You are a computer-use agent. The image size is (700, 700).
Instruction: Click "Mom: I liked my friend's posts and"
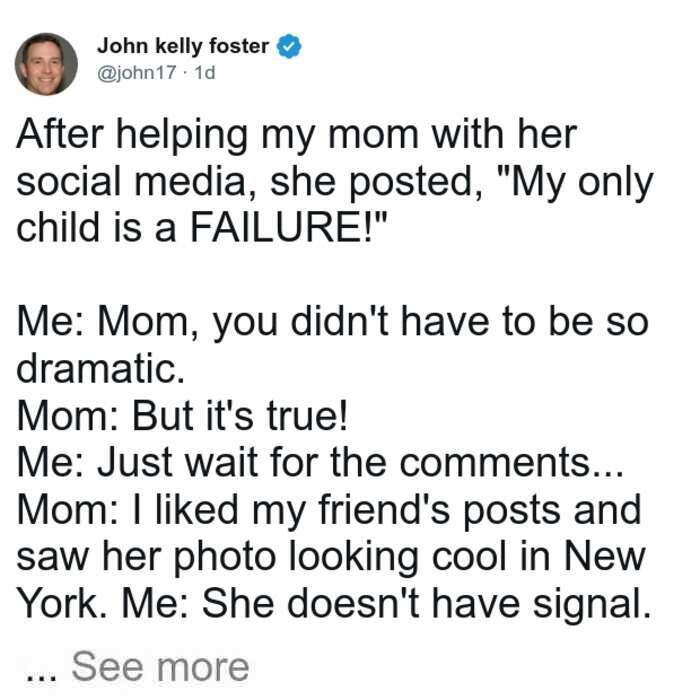coord(329,511)
